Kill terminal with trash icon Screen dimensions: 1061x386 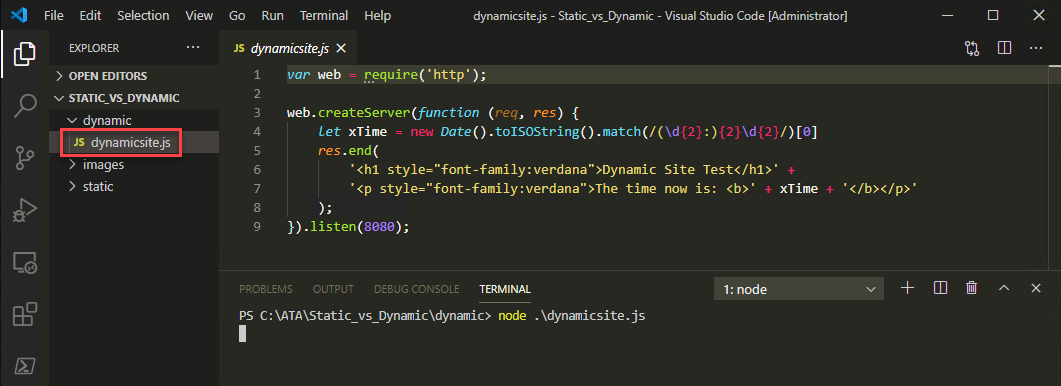coord(972,288)
